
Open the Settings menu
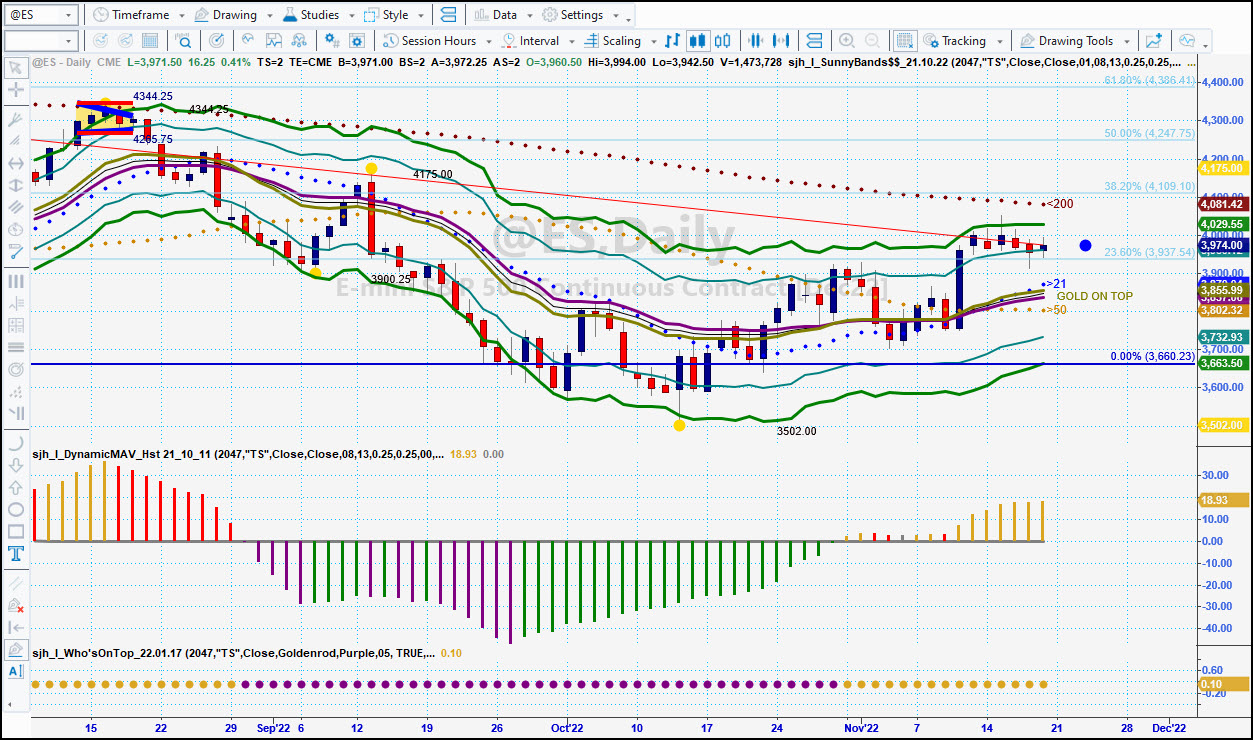point(573,15)
